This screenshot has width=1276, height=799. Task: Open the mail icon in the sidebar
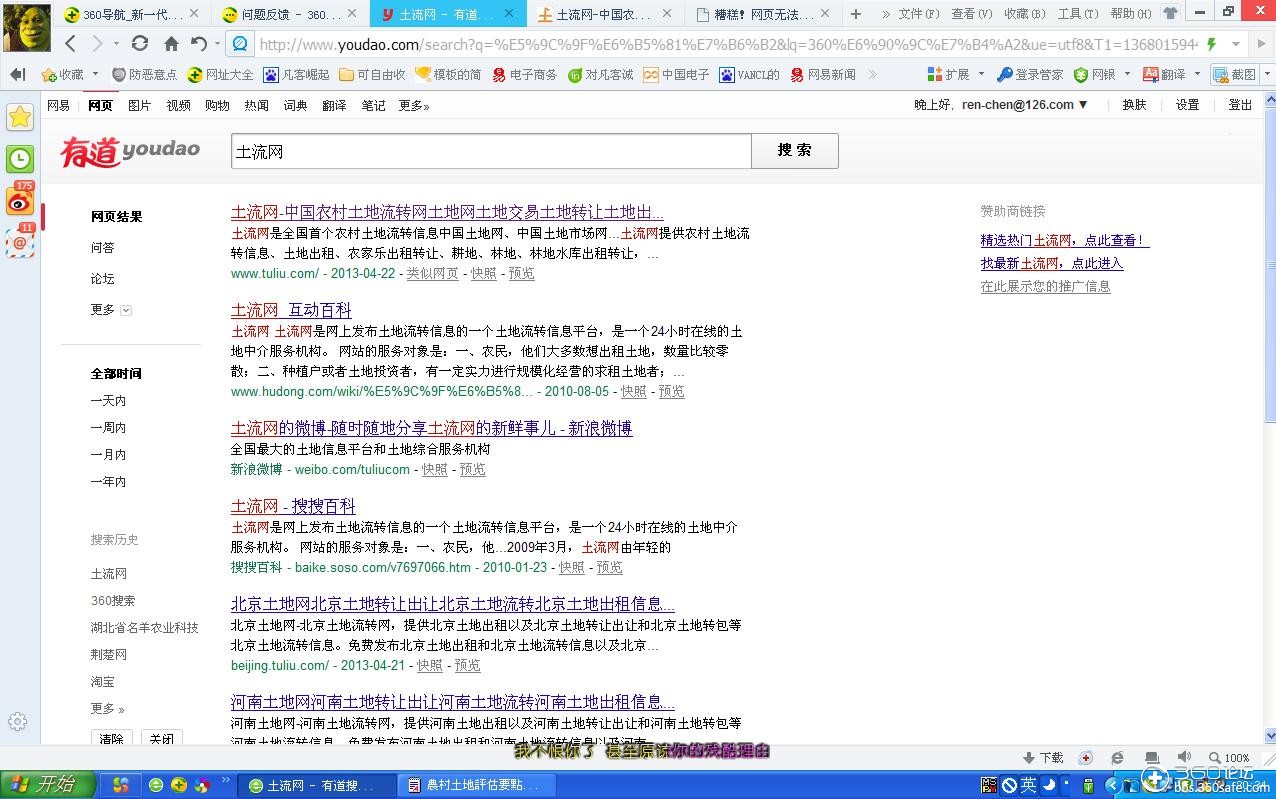pos(20,241)
